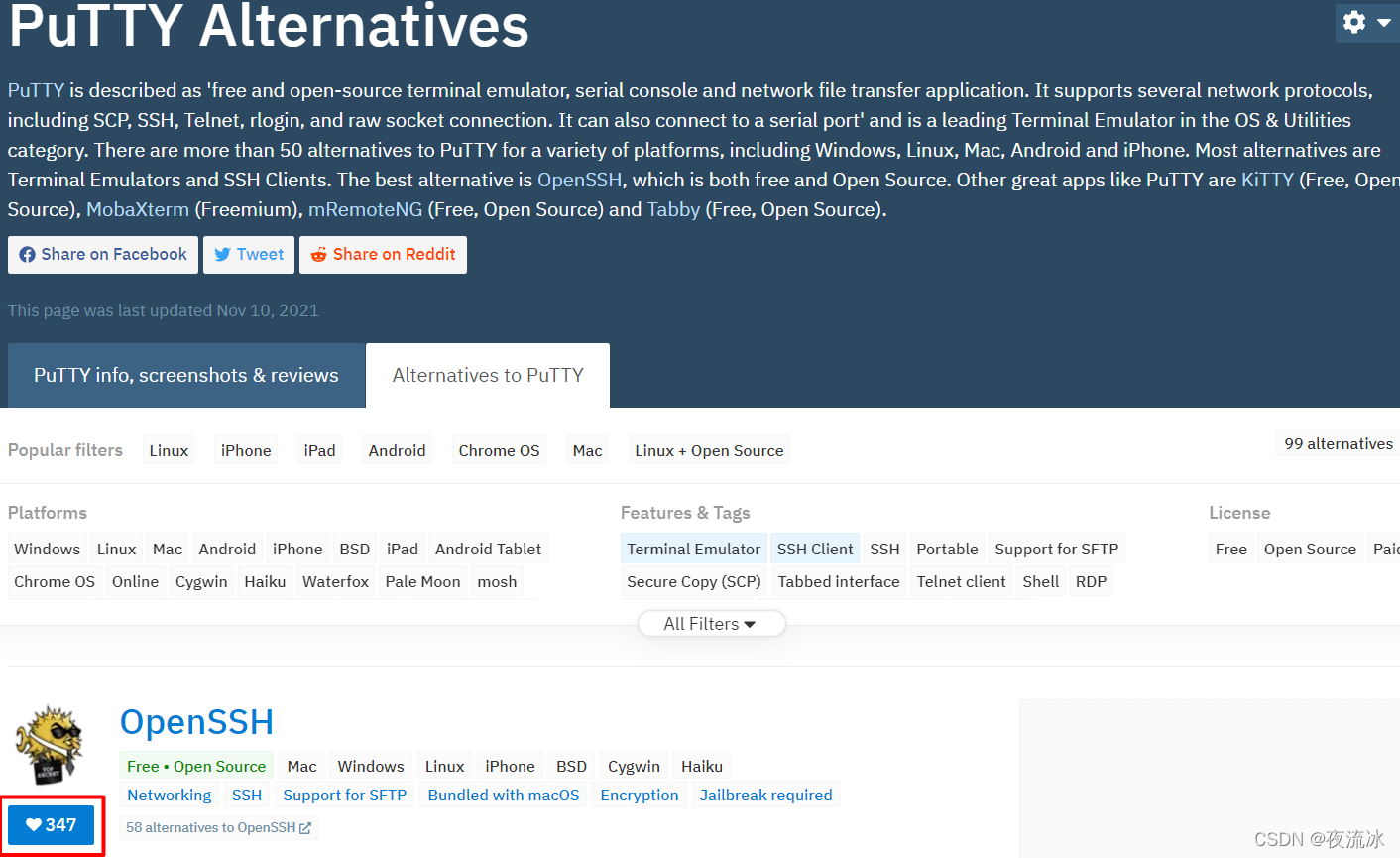Screen dimensions: 1400x858
Task: Toggle the Terminal Emulator feature tag
Action: pyautogui.click(x=693, y=549)
